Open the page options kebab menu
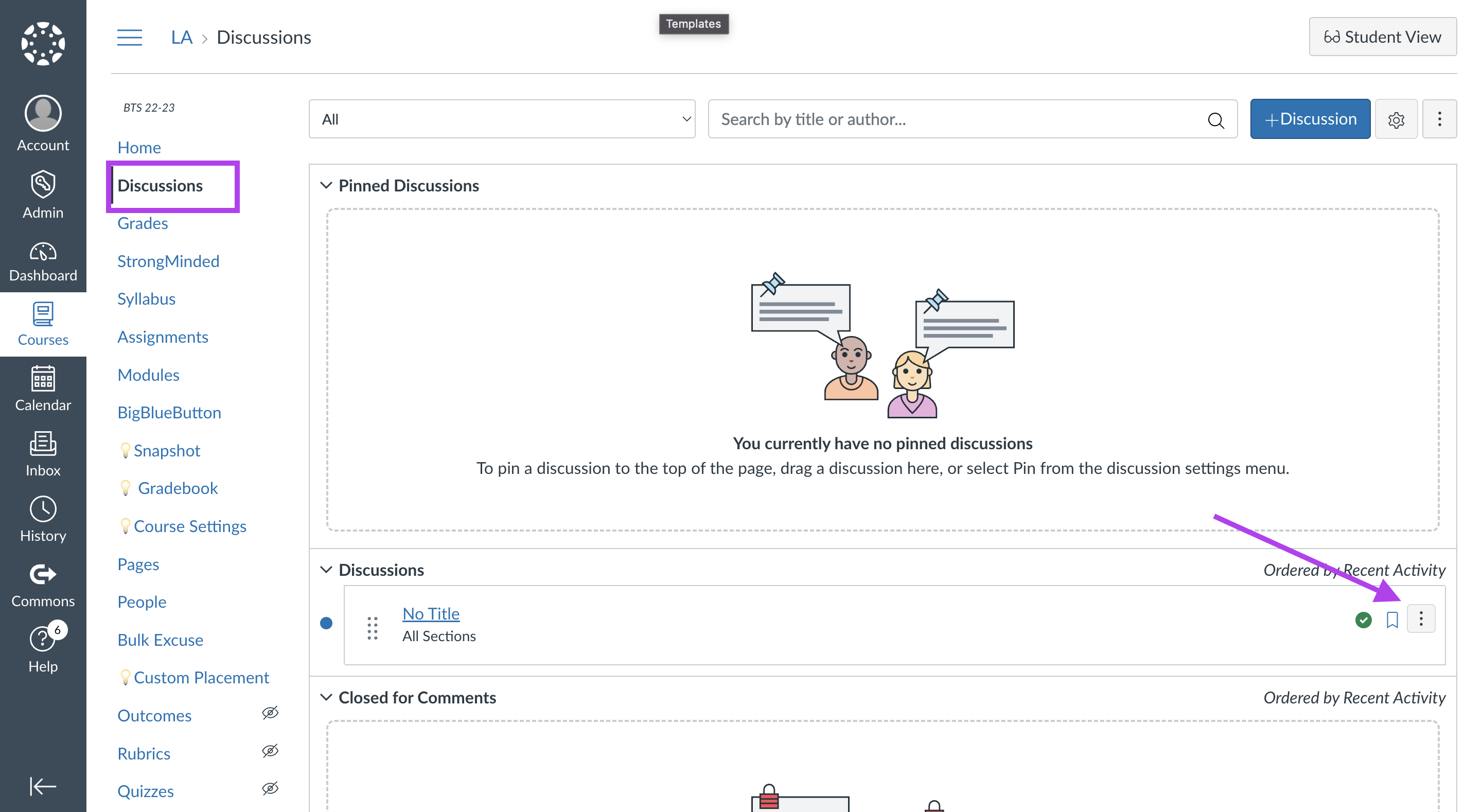This screenshot has height=812, width=1482. [x=1439, y=119]
